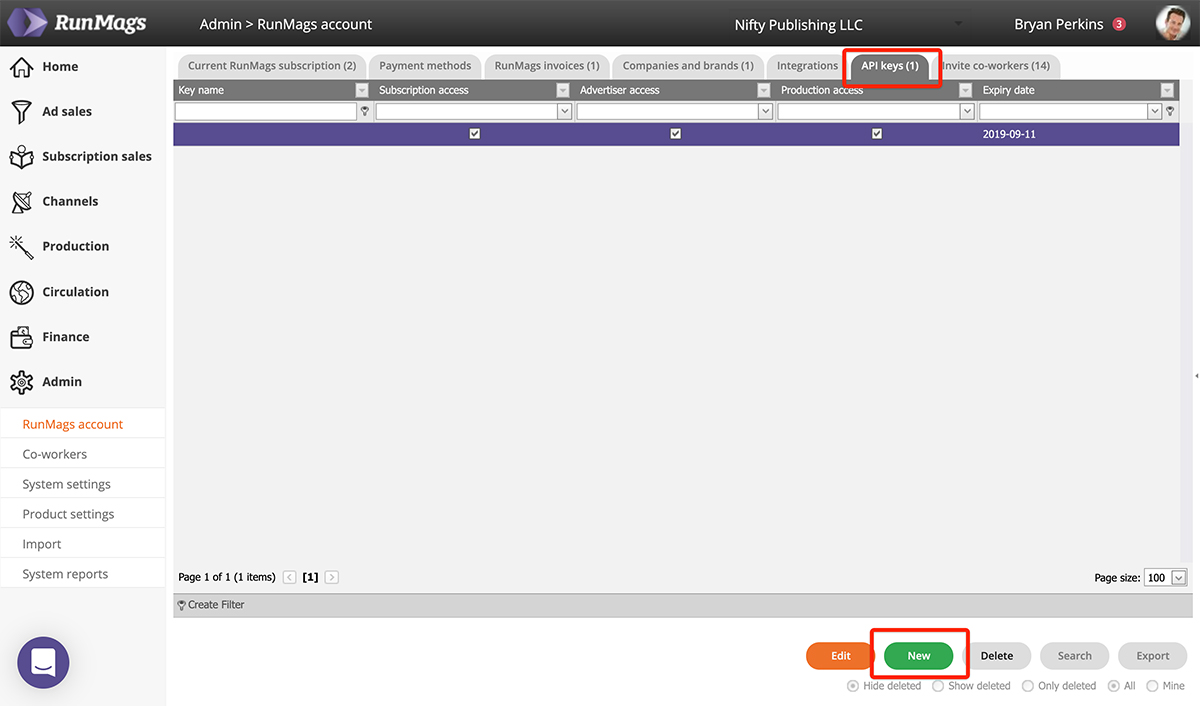This screenshot has width=1200, height=706.
Task: Toggle Subscription access checkbox in key row
Action: click(x=475, y=134)
